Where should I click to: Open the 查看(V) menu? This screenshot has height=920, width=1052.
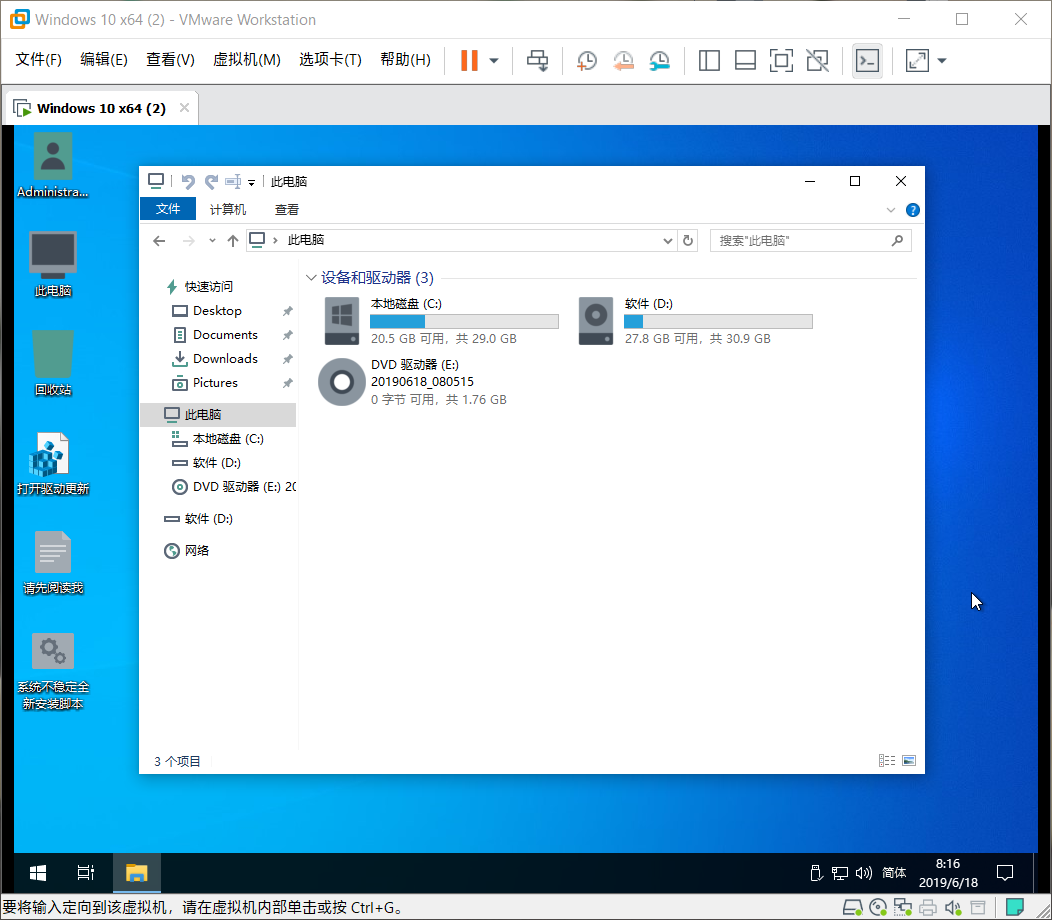(x=170, y=60)
